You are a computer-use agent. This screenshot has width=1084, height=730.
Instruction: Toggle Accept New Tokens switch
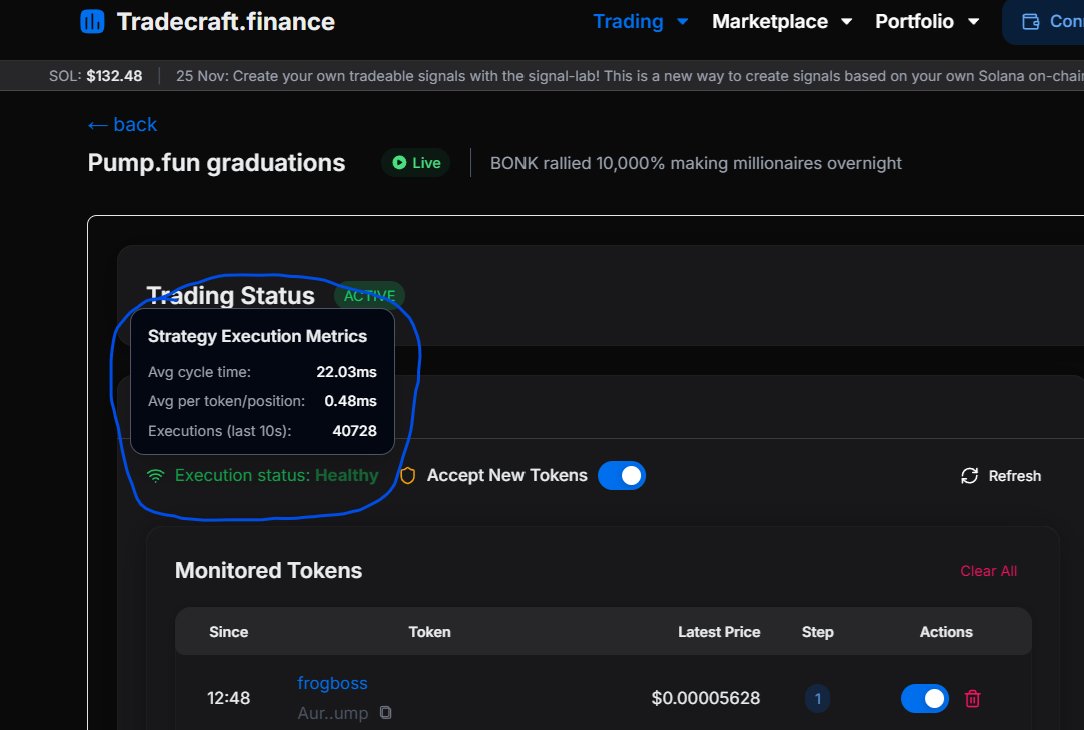point(622,476)
